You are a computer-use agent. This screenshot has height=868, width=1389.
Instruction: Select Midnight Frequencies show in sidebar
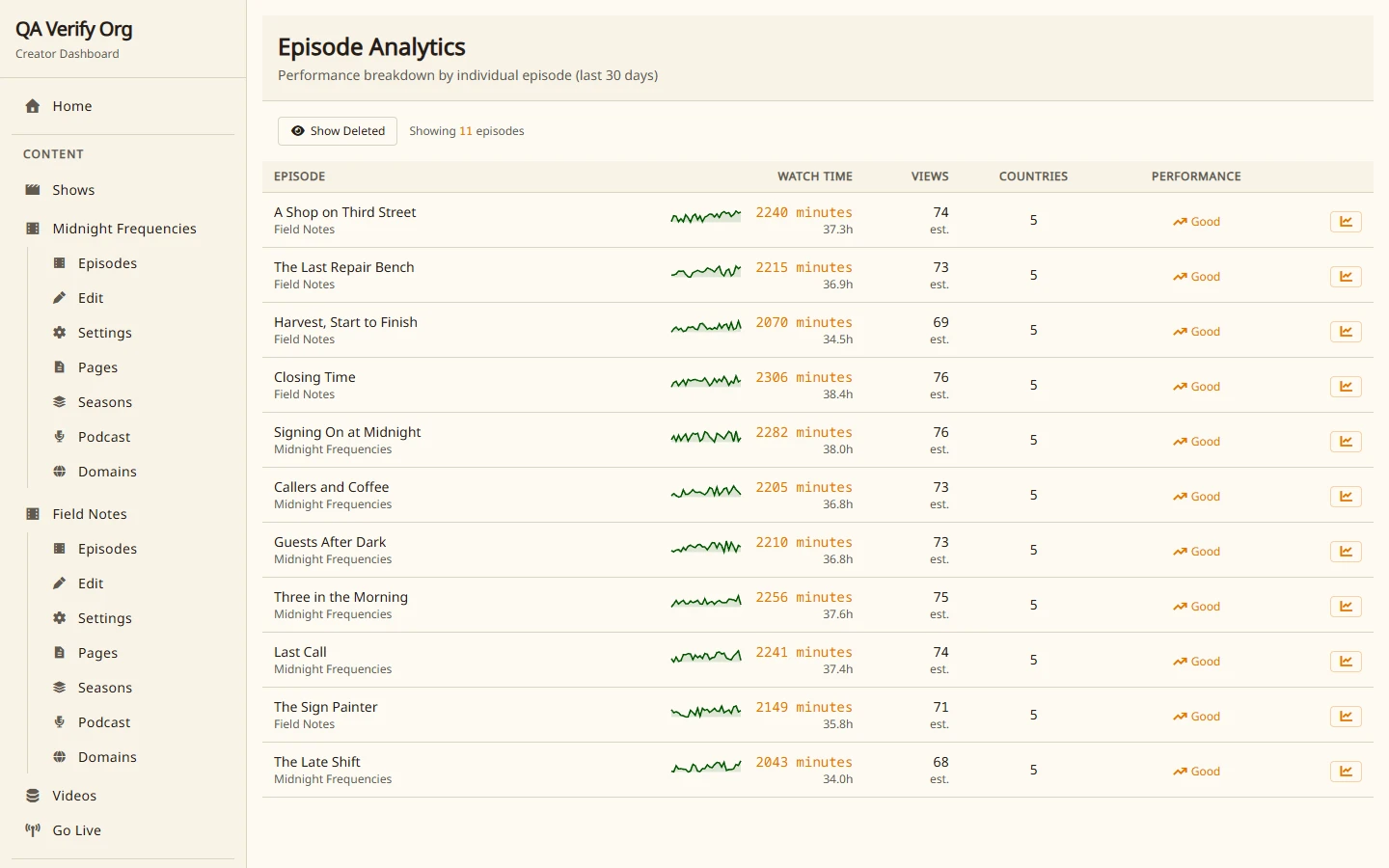pyautogui.click(x=123, y=229)
